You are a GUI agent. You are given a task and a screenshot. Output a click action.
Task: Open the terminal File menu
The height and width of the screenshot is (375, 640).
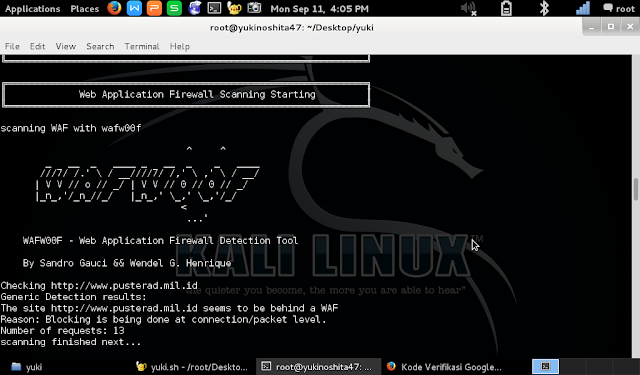(x=12, y=47)
